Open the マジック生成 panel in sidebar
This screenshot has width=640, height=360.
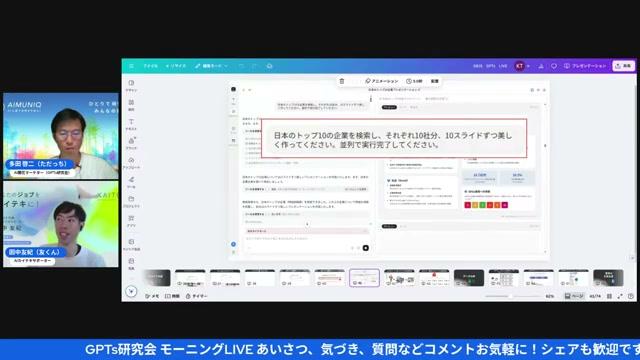pyautogui.click(x=131, y=244)
